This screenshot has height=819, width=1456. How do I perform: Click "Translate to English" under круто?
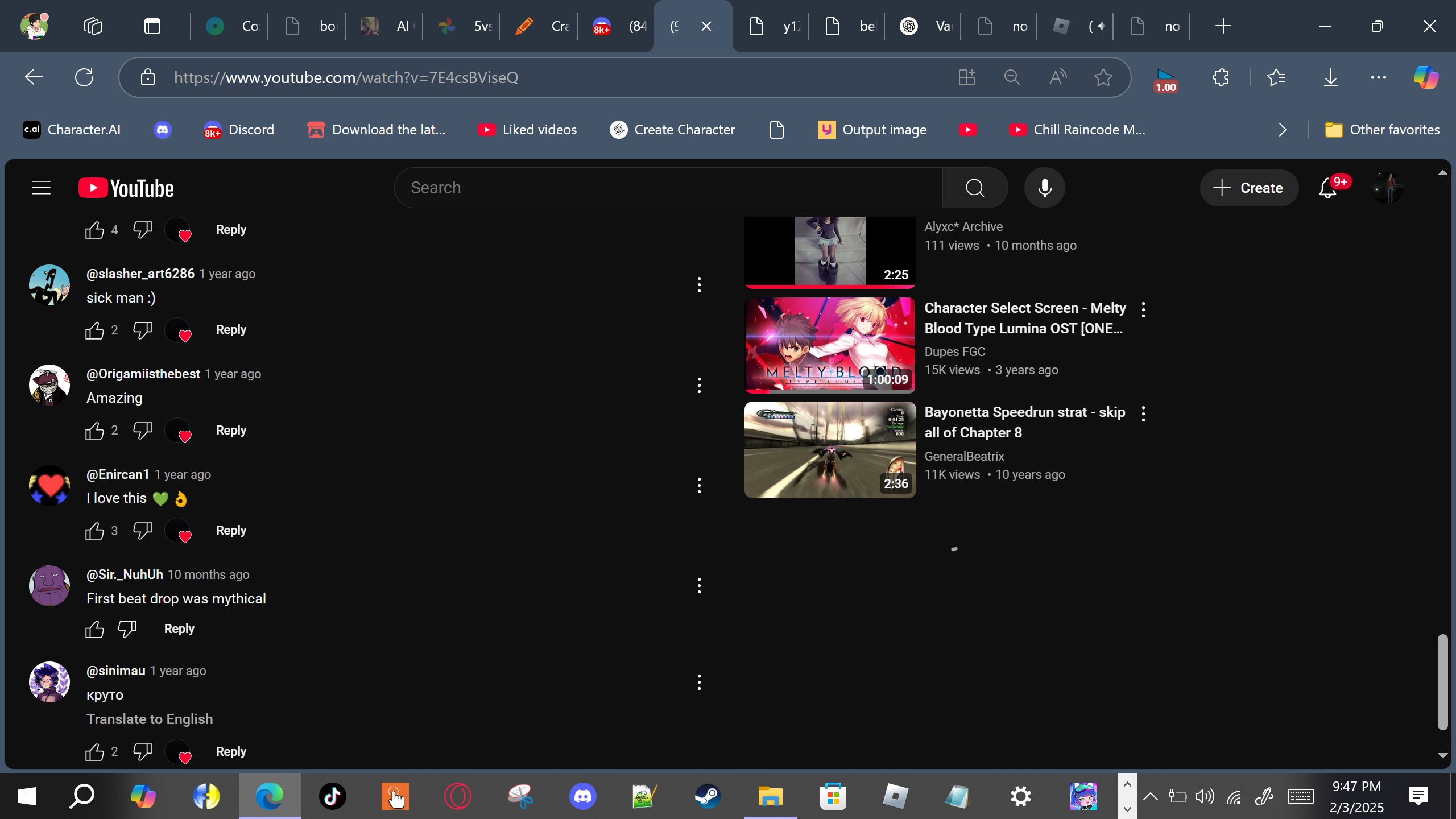click(150, 719)
